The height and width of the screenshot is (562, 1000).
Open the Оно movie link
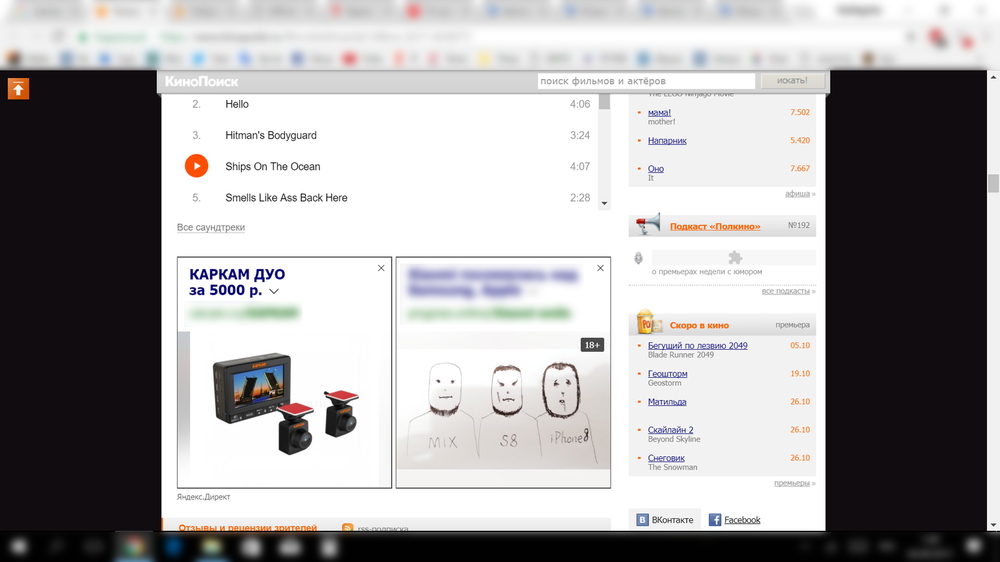pos(656,168)
